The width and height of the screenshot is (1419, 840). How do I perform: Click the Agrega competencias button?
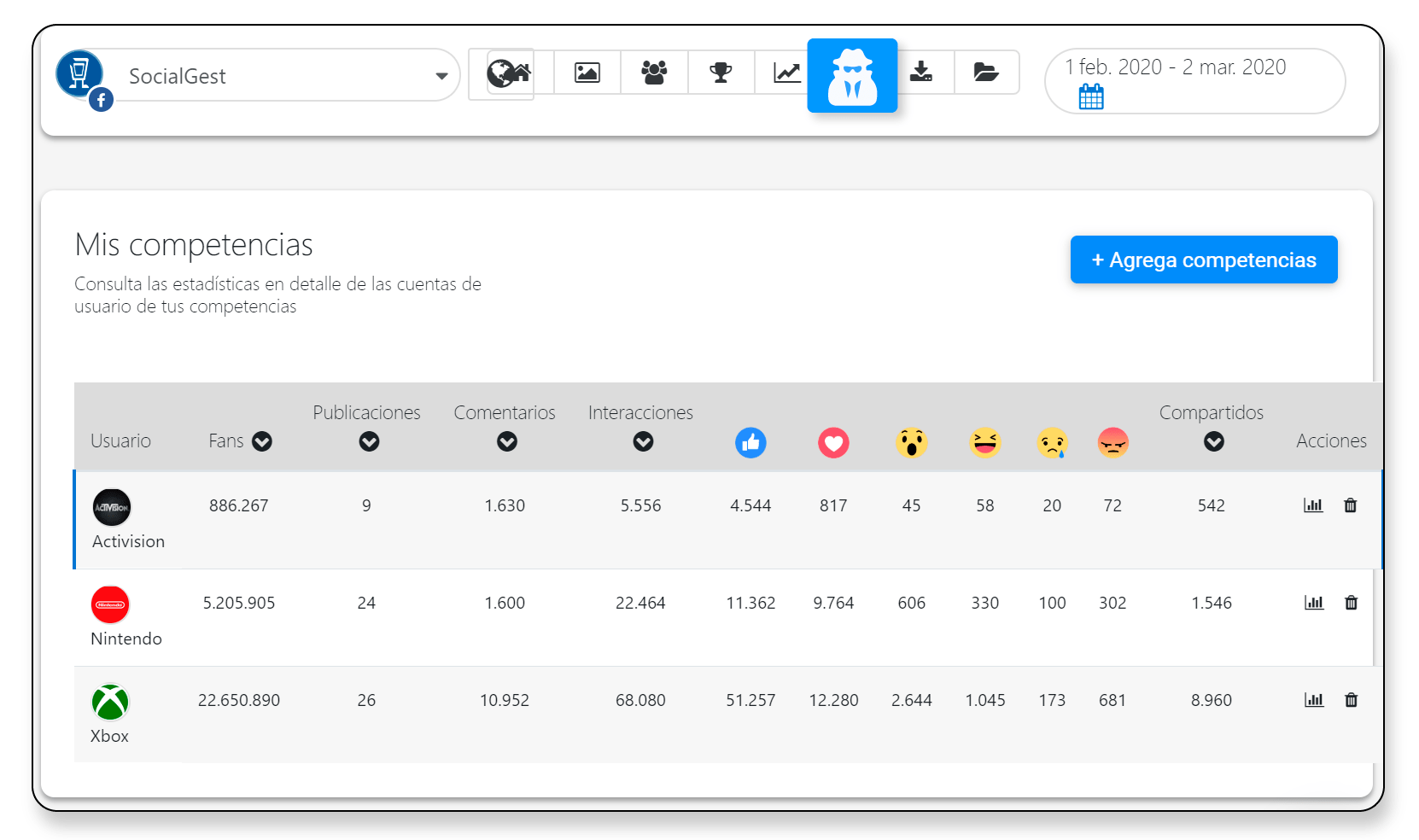(1204, 260)
